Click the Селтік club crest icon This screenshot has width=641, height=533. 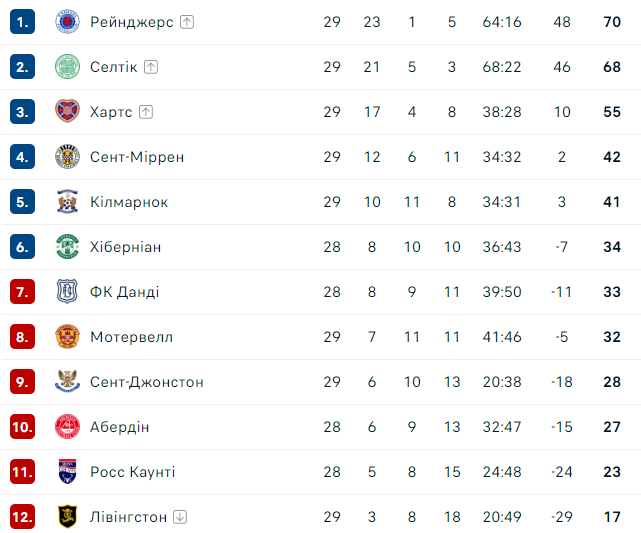point(66,67)
